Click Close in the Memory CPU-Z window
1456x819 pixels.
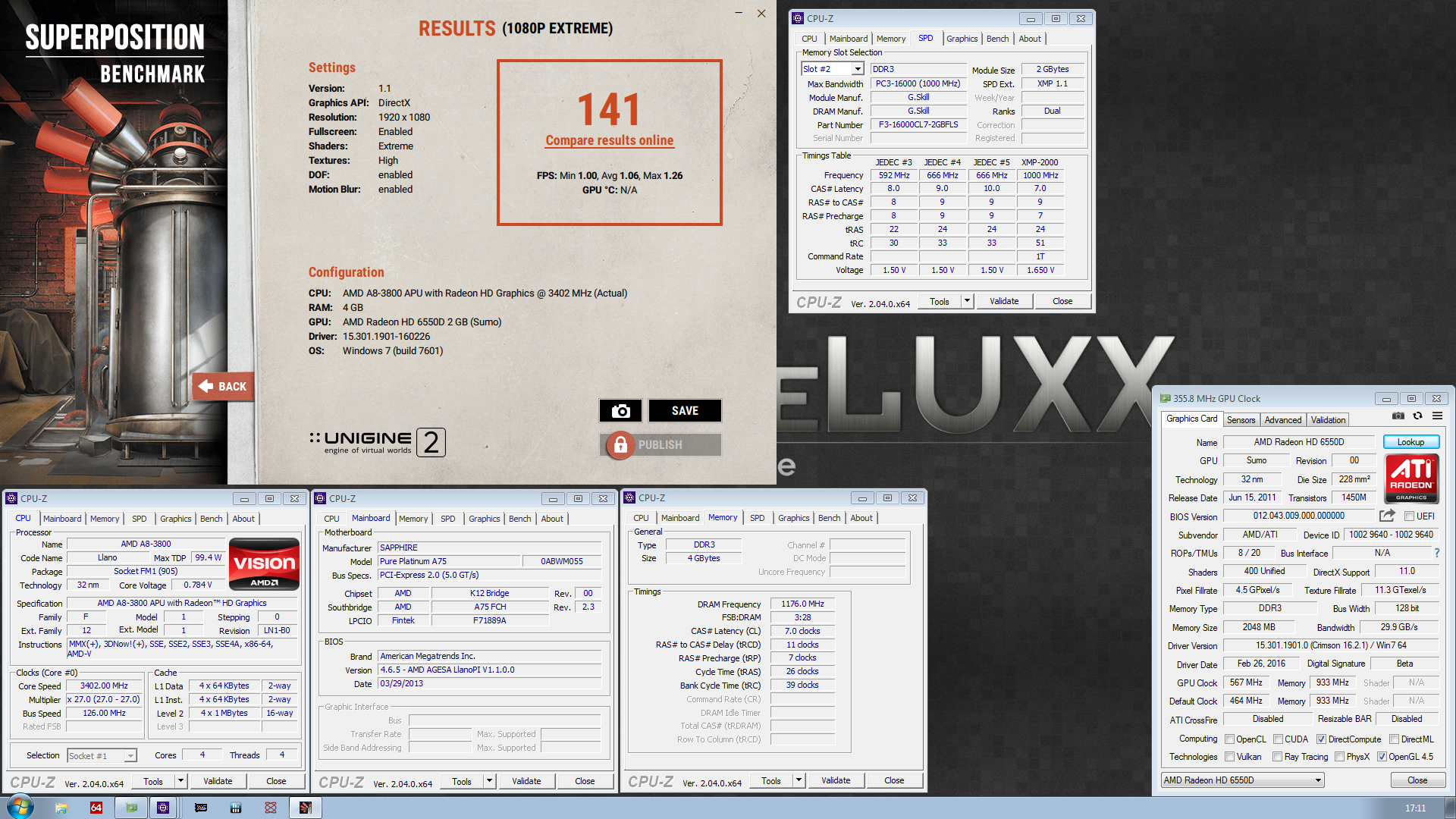[894, 780]
